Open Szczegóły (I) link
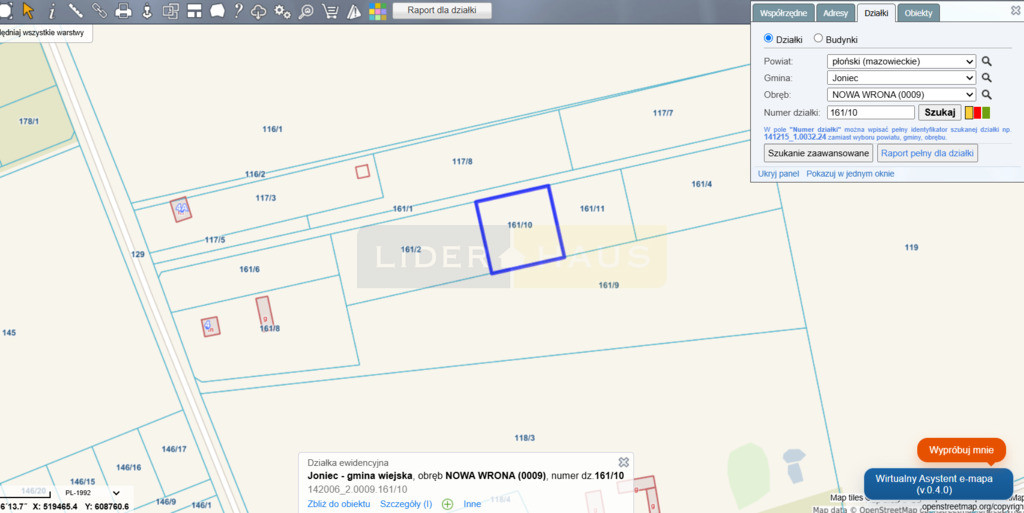1024x513 pixels. [406, 504]
